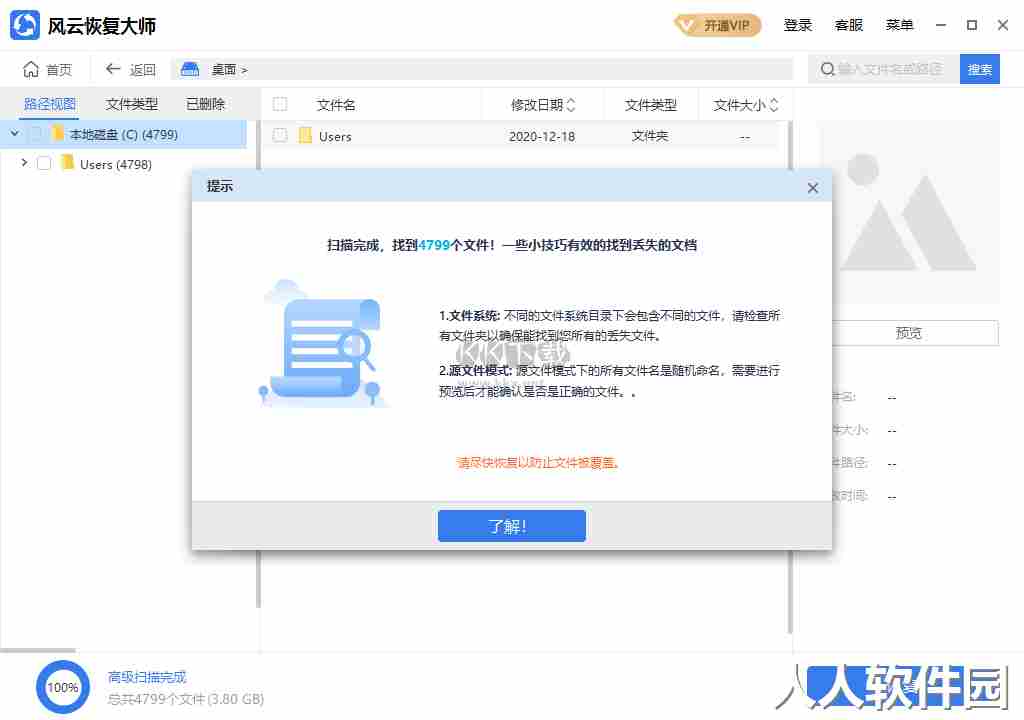The image size is (1024, 720).
Task: Open the 开通VIP upgrade badge
Action: click(718, 25)
